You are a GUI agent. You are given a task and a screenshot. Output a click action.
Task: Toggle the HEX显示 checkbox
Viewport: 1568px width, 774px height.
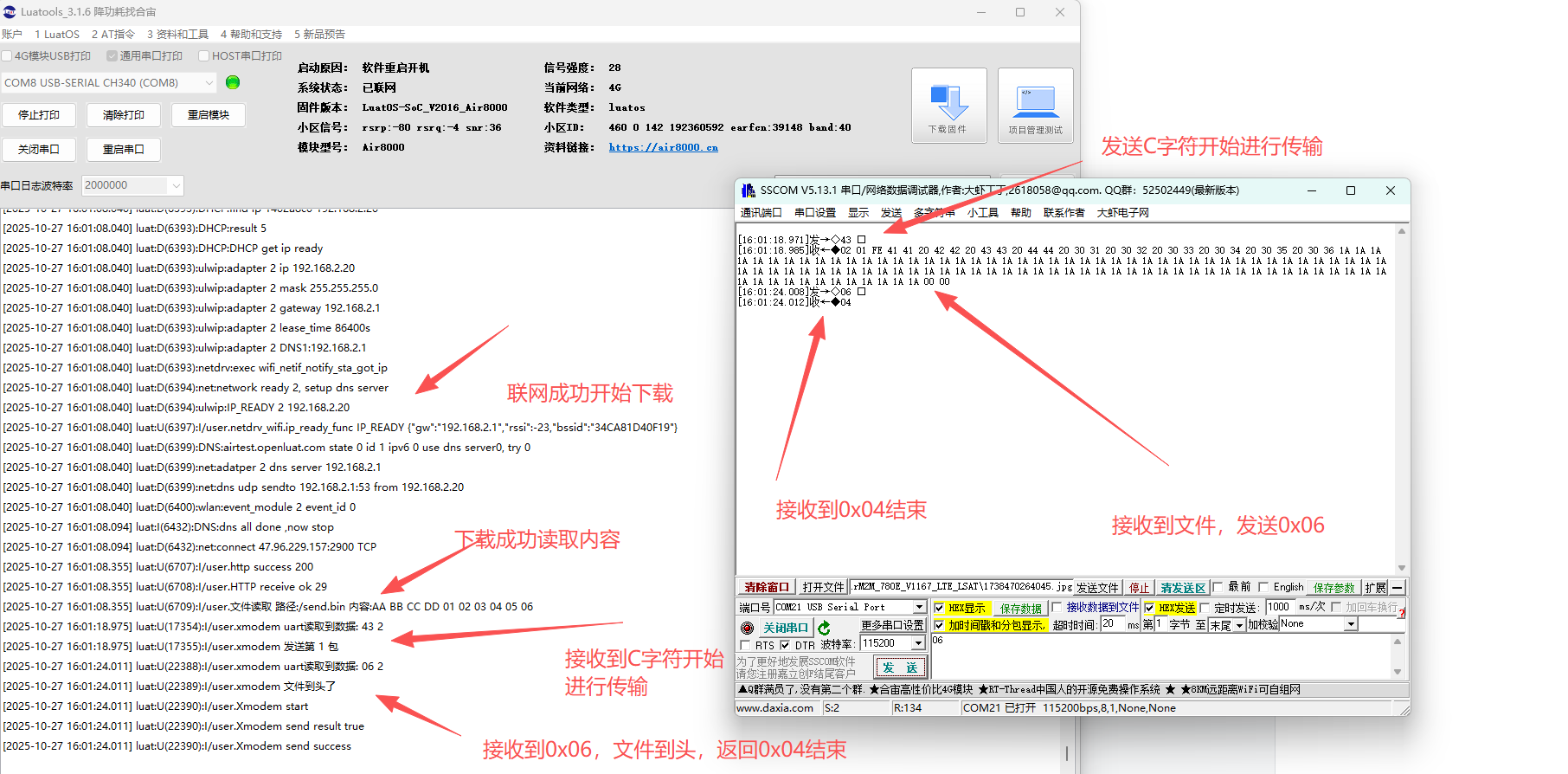click(x=939, y=608)
